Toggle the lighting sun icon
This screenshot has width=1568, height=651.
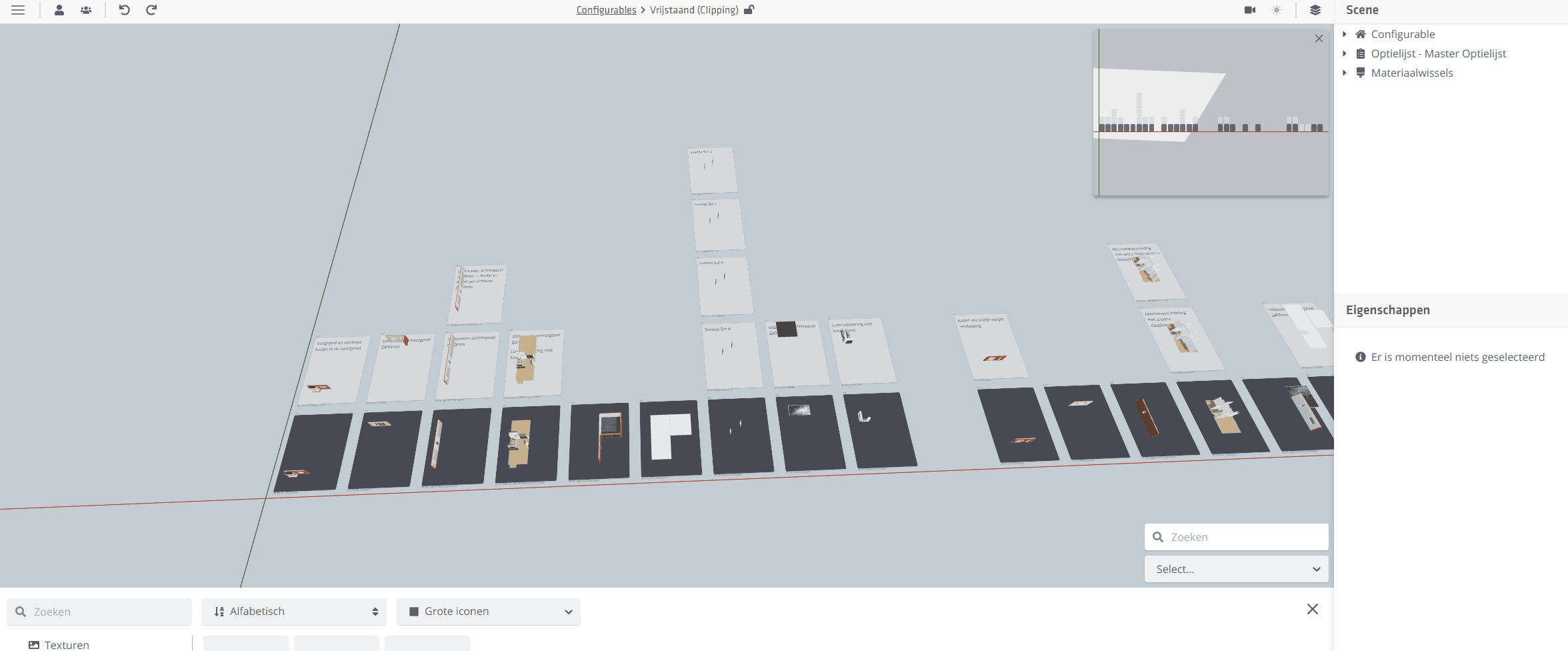(x=1277, y=10)
